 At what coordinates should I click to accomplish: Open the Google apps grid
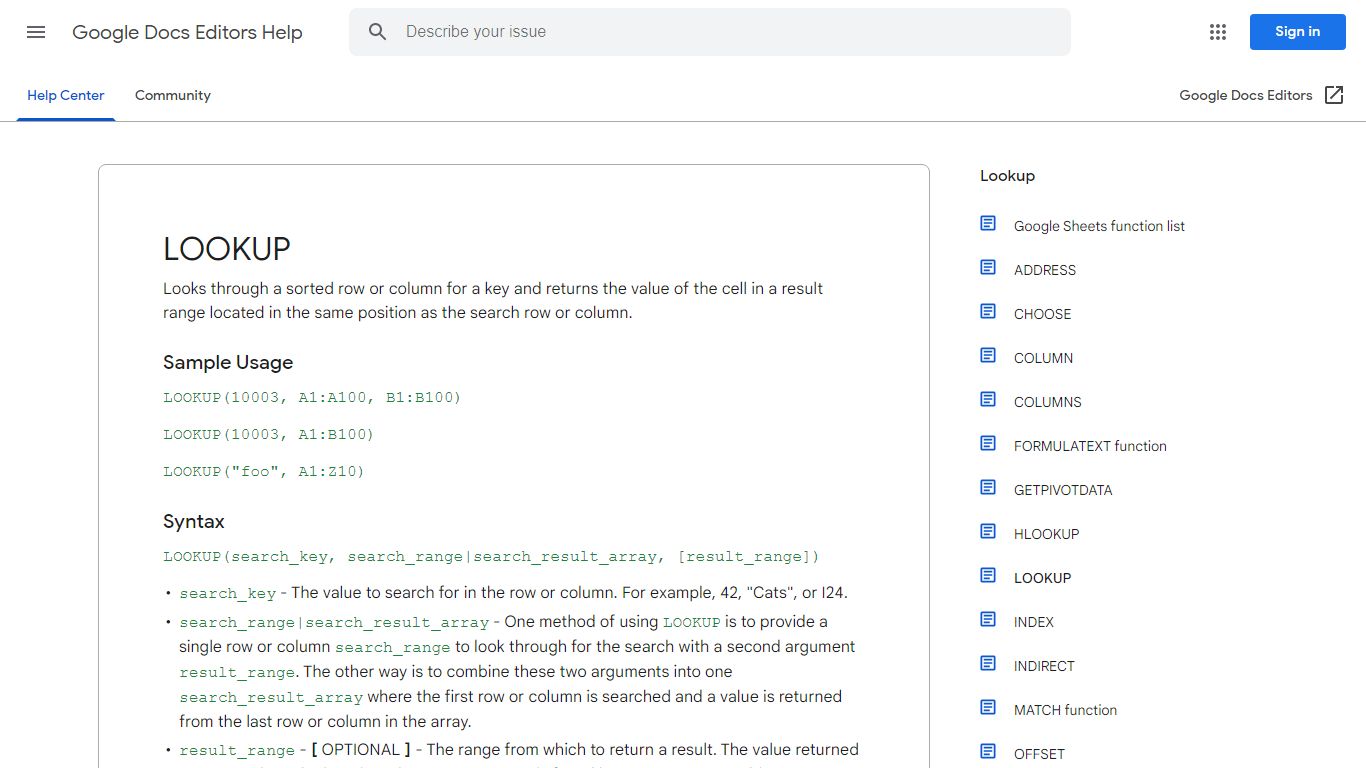tap(1217, 32)
